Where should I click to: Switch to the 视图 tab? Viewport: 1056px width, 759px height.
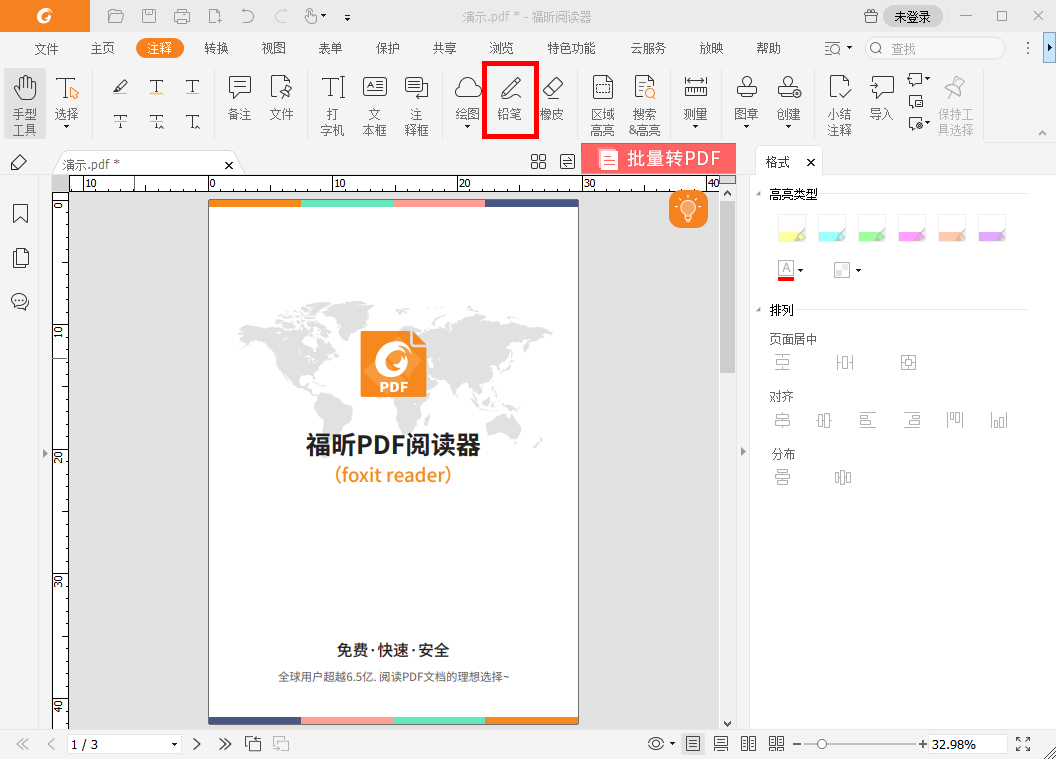273,48
